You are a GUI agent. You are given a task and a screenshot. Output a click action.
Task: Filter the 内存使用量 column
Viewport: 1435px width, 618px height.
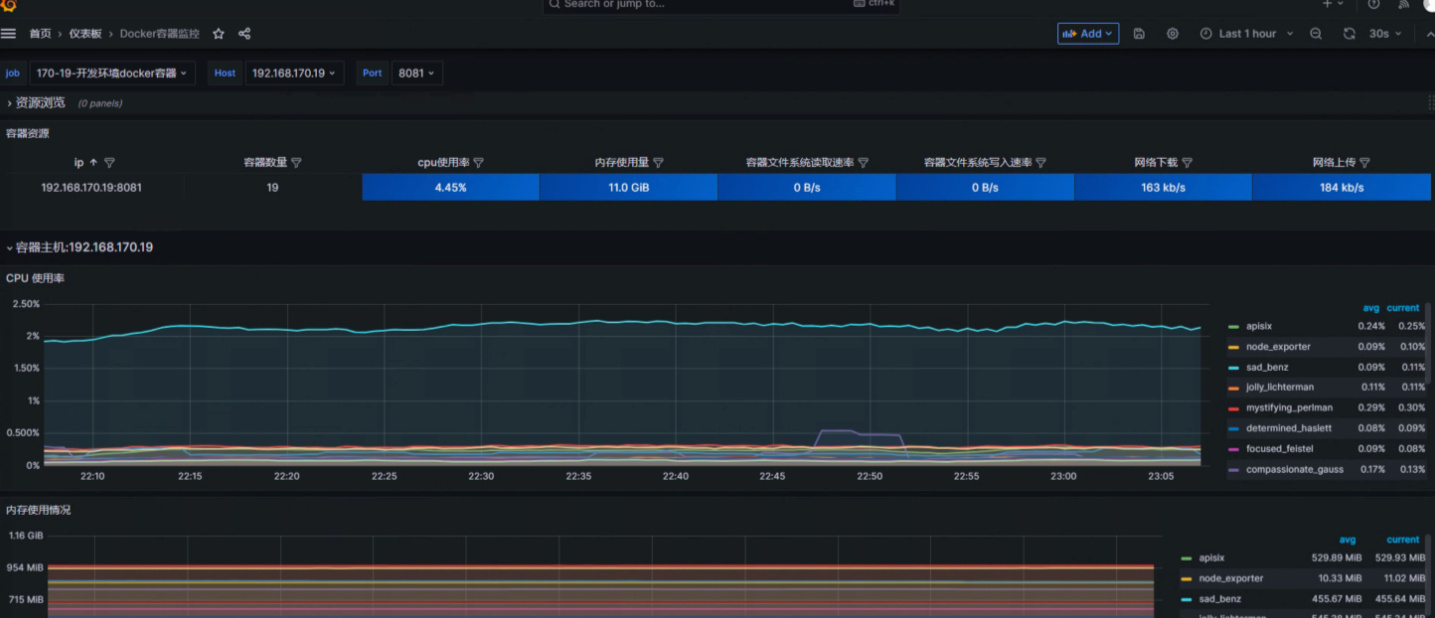click(658, 163)
